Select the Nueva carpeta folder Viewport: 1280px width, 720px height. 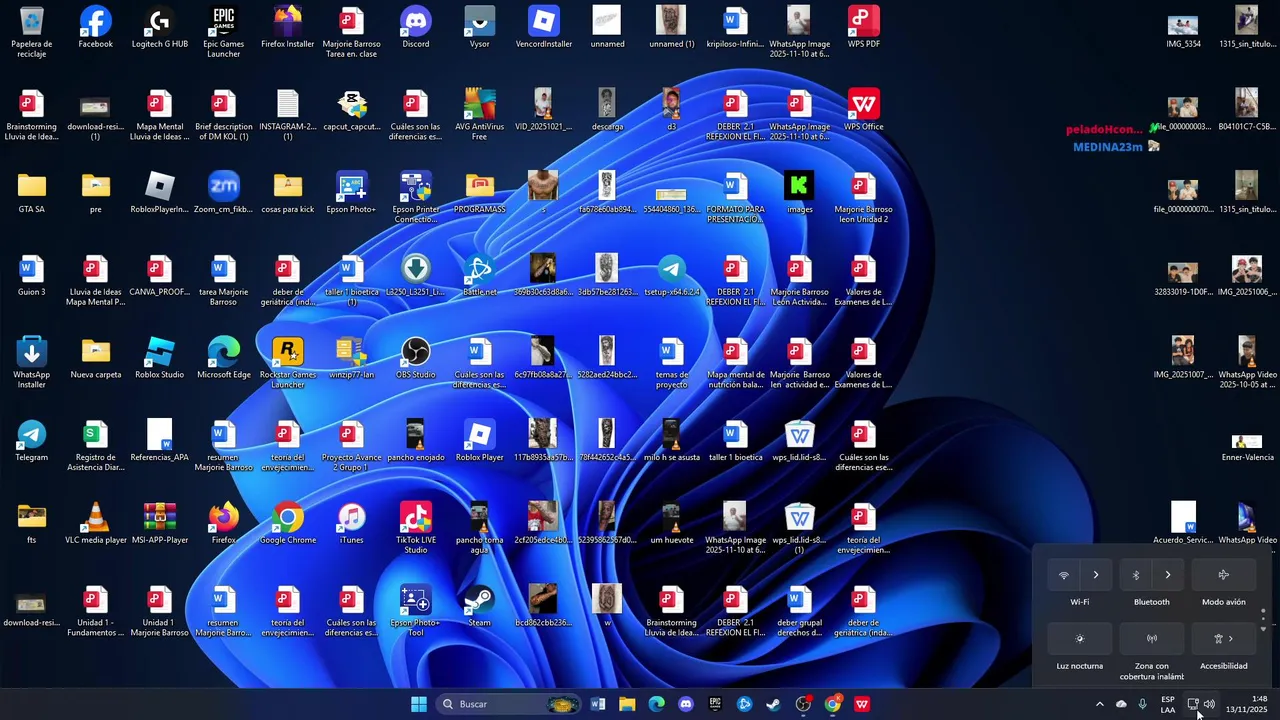(96, 357)
